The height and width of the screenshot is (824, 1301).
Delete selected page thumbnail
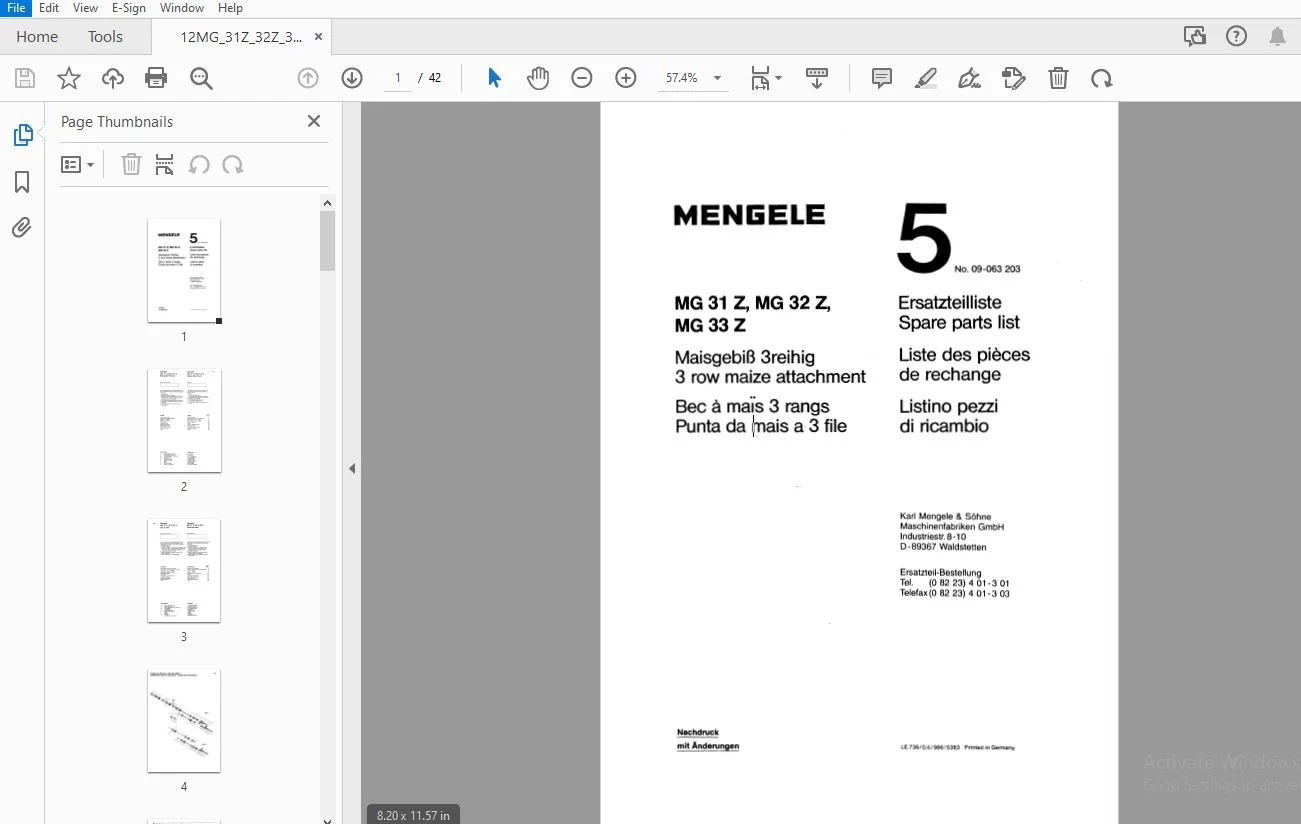pyautogui.click(x=131, y=165)
